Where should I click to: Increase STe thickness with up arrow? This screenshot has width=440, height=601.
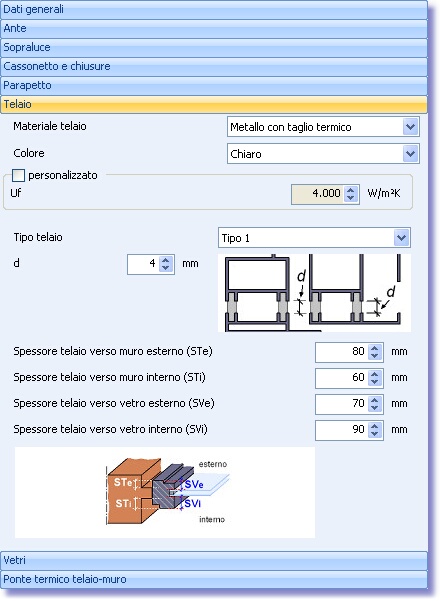pos(374,348)
